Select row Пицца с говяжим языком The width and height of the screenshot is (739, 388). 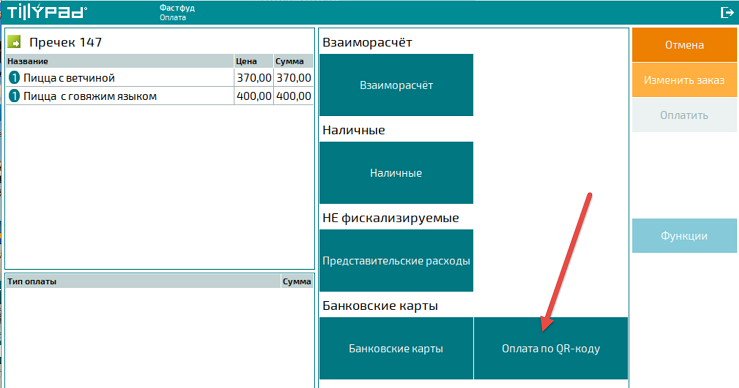click(x=160, y=96)
